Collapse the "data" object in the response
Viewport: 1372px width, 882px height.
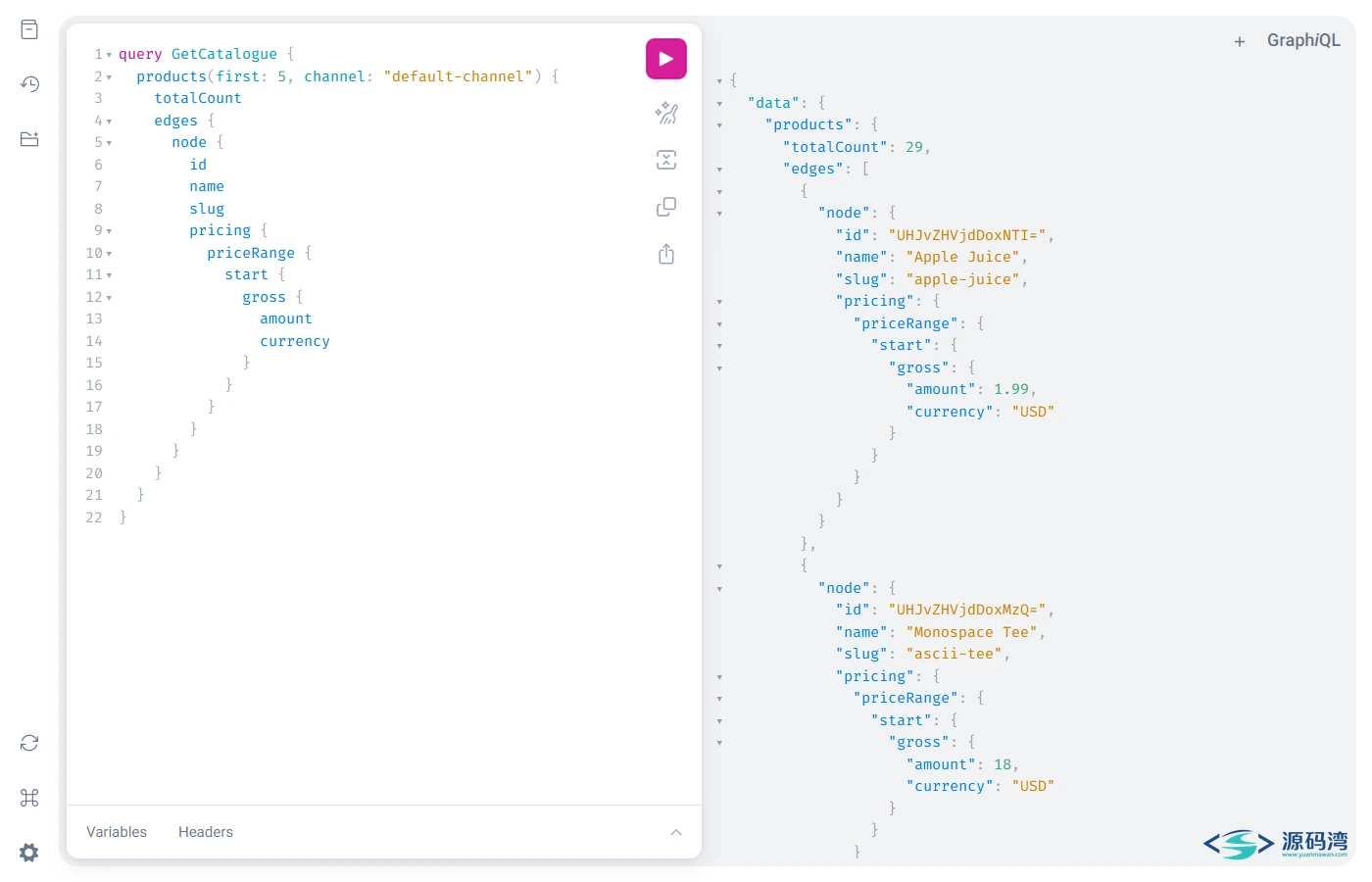[719, 104]
